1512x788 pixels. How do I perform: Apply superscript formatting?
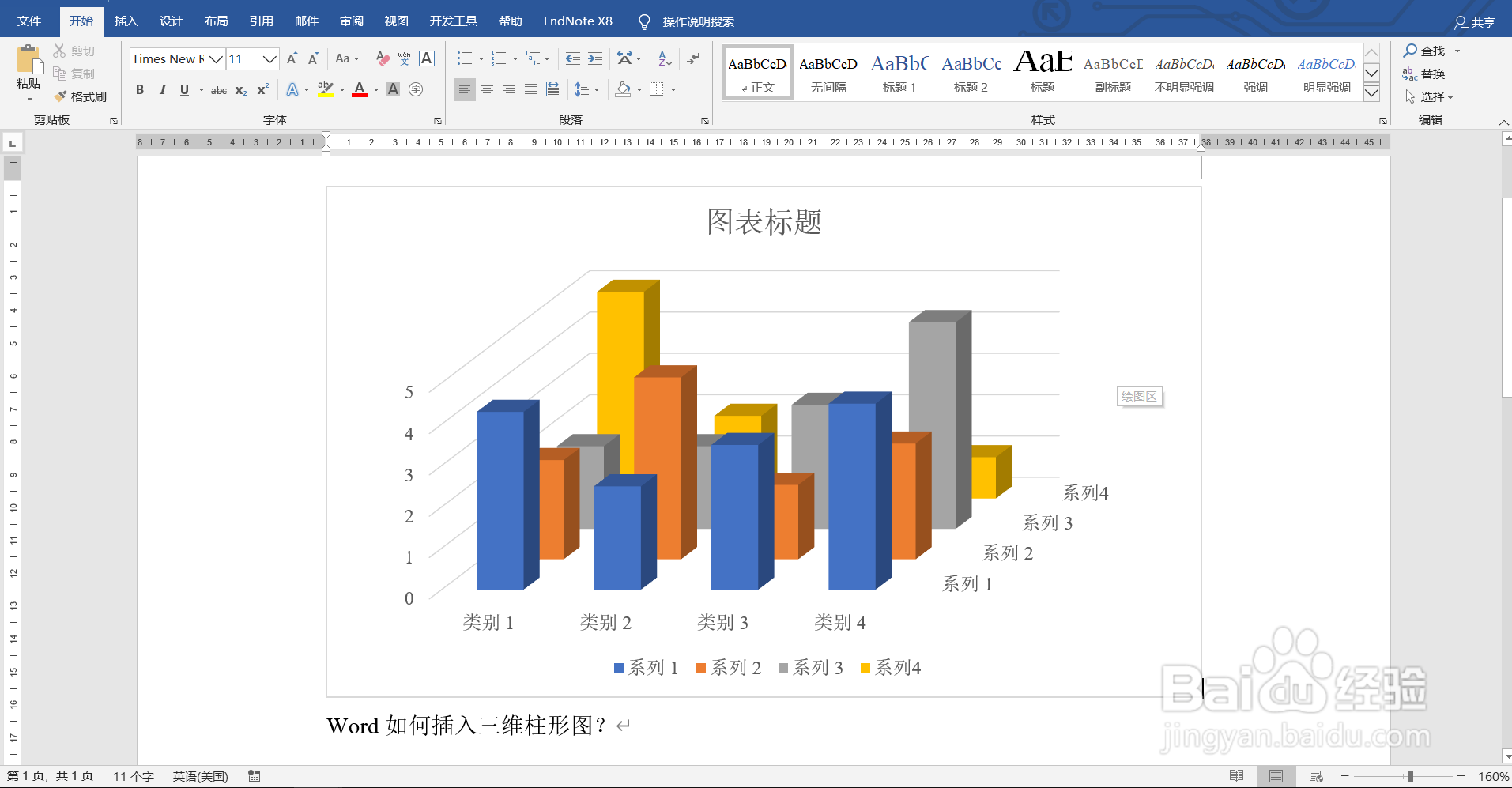[262, 90]
